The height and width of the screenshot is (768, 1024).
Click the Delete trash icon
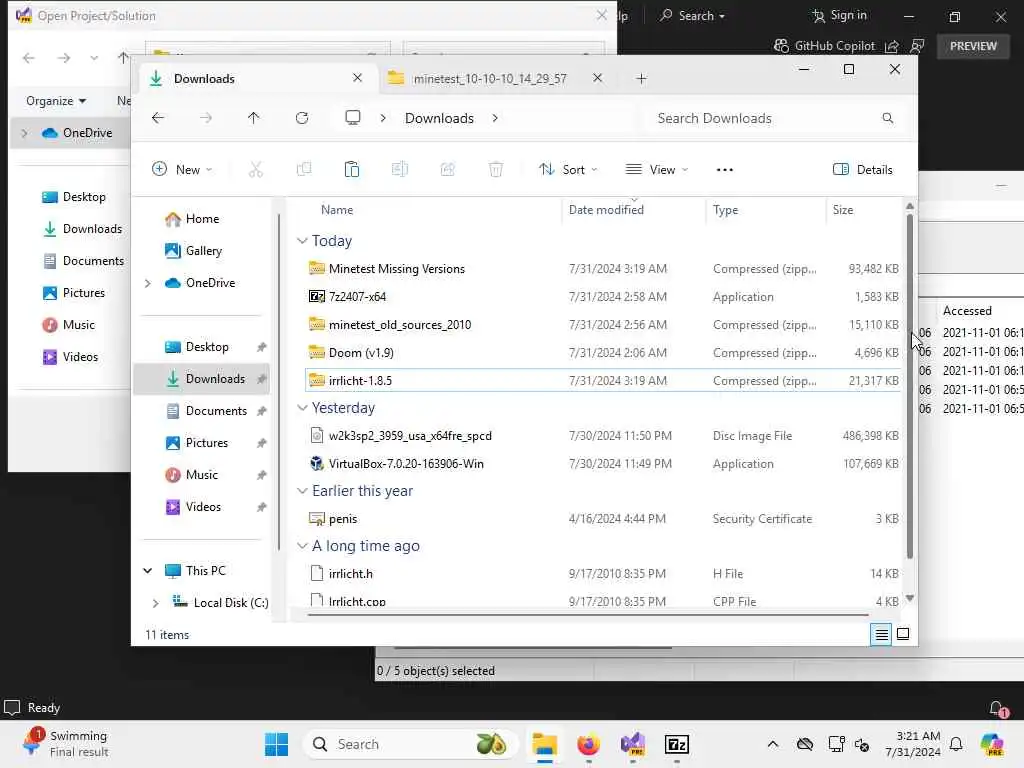(x=496, y=170)
